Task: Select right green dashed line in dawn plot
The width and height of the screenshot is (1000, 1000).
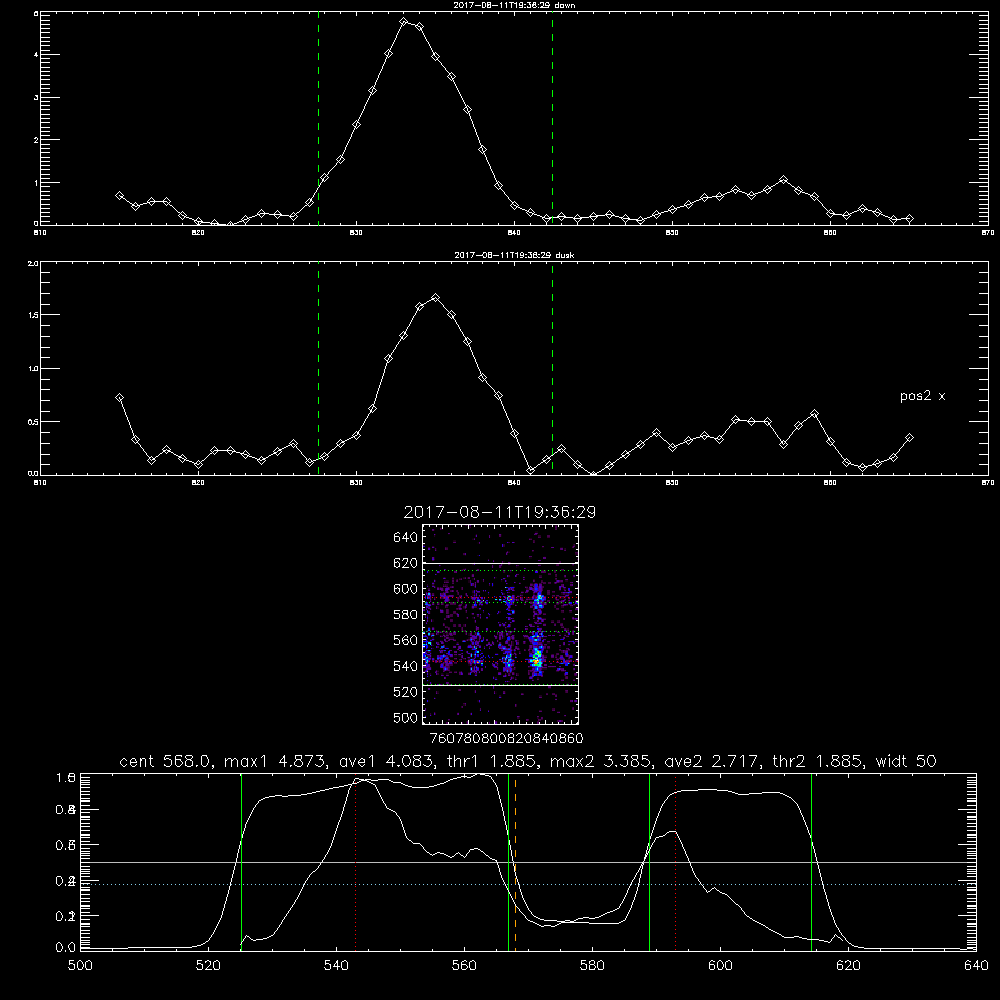Action: [552, 118]
